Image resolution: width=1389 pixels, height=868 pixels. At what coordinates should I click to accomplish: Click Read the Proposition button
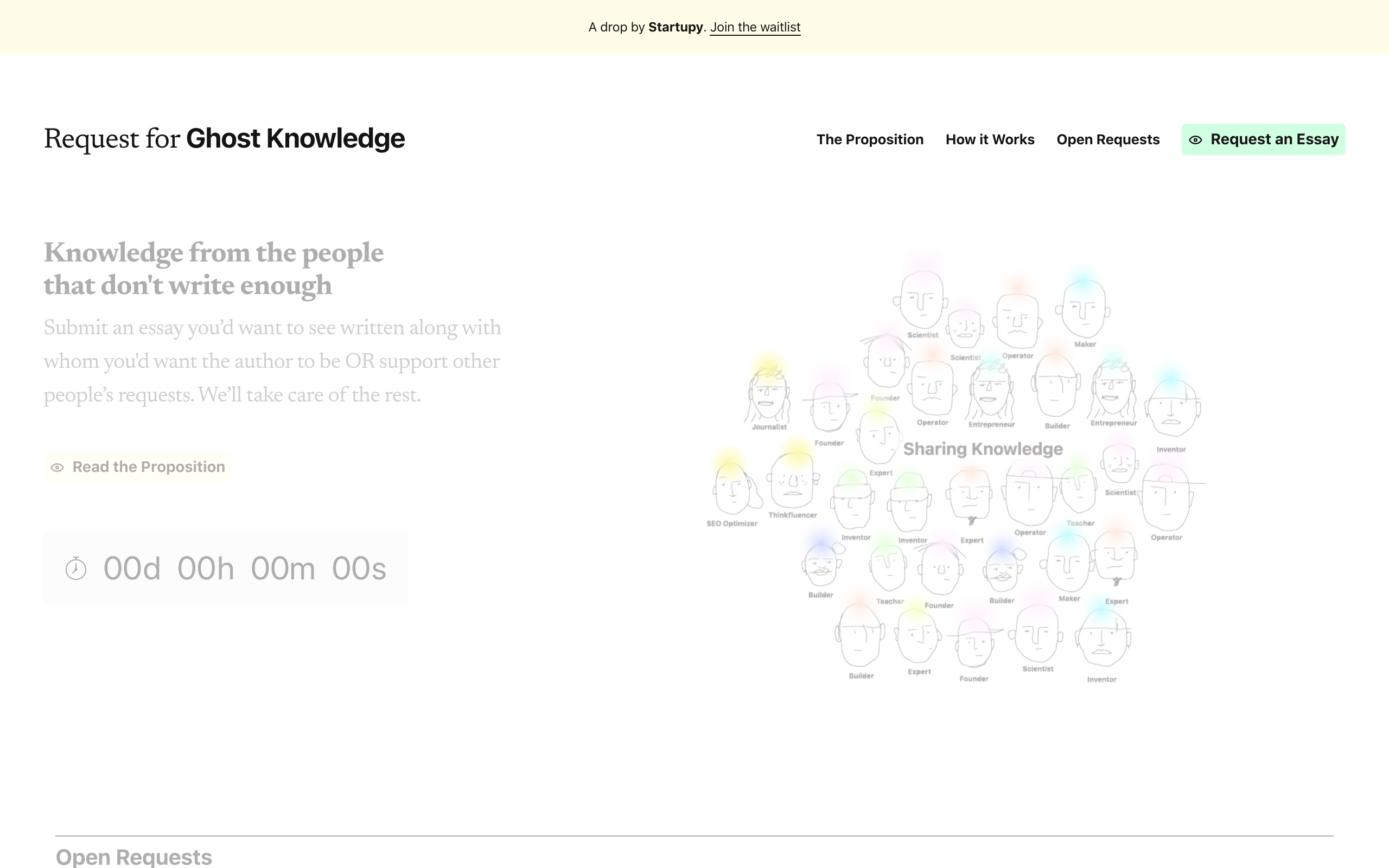(x=138, y=467)
